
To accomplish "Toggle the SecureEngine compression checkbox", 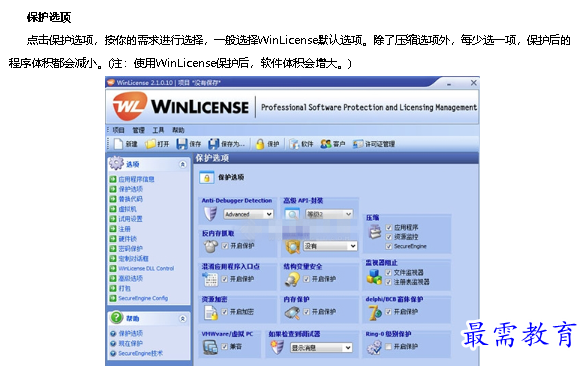I will pyautogui.click(x=389, y=246).
